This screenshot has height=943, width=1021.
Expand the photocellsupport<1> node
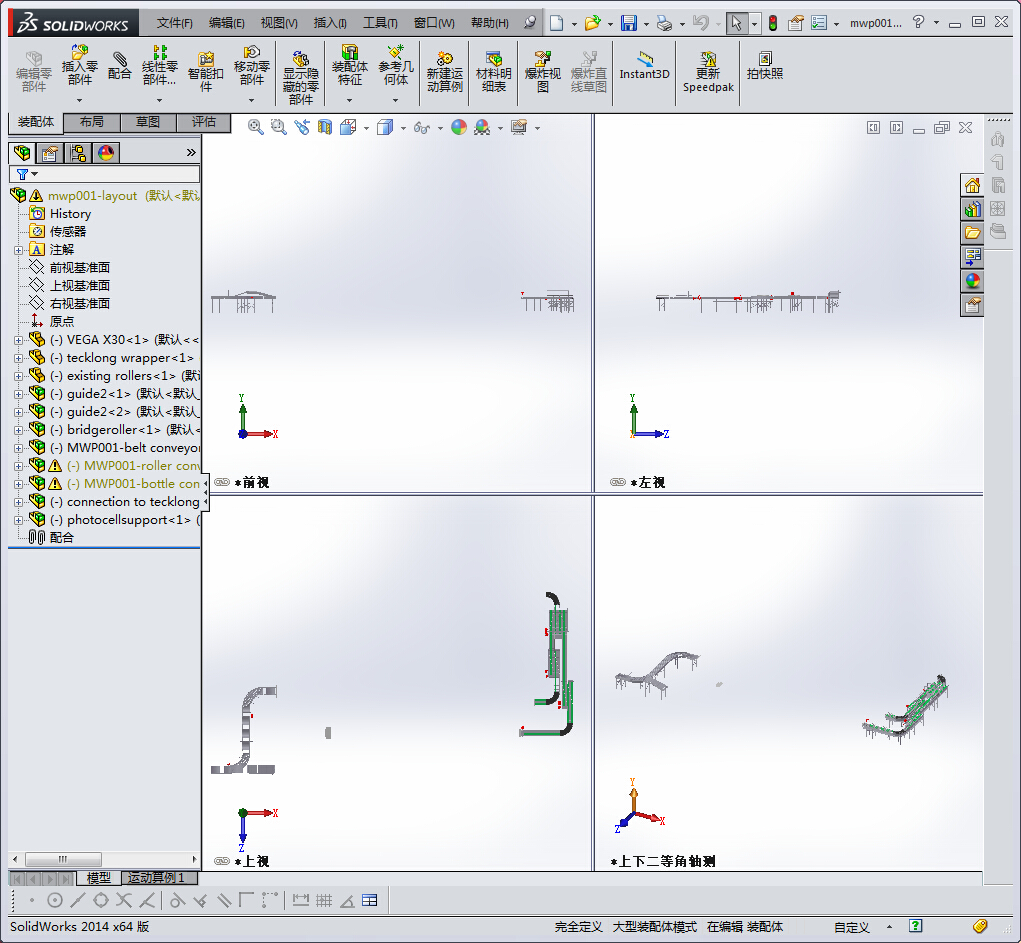click(x=18, y=520)
